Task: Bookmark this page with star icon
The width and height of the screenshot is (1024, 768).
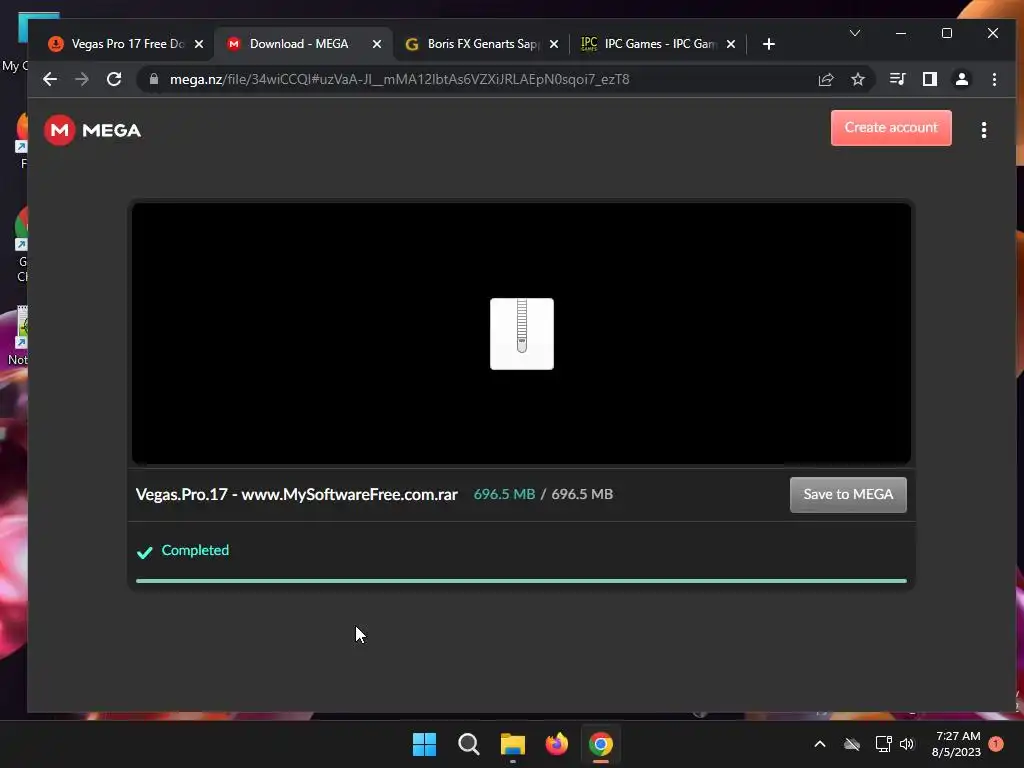Action: pos(857,79)
